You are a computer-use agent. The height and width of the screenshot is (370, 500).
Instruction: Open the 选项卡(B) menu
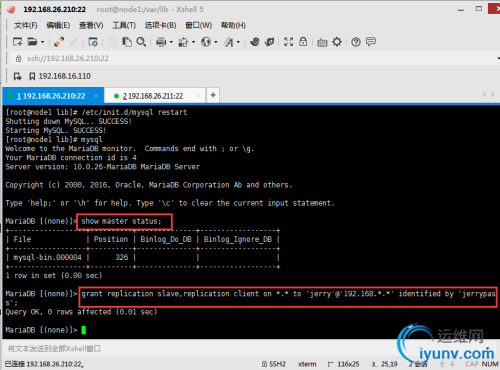click(160, 25)
